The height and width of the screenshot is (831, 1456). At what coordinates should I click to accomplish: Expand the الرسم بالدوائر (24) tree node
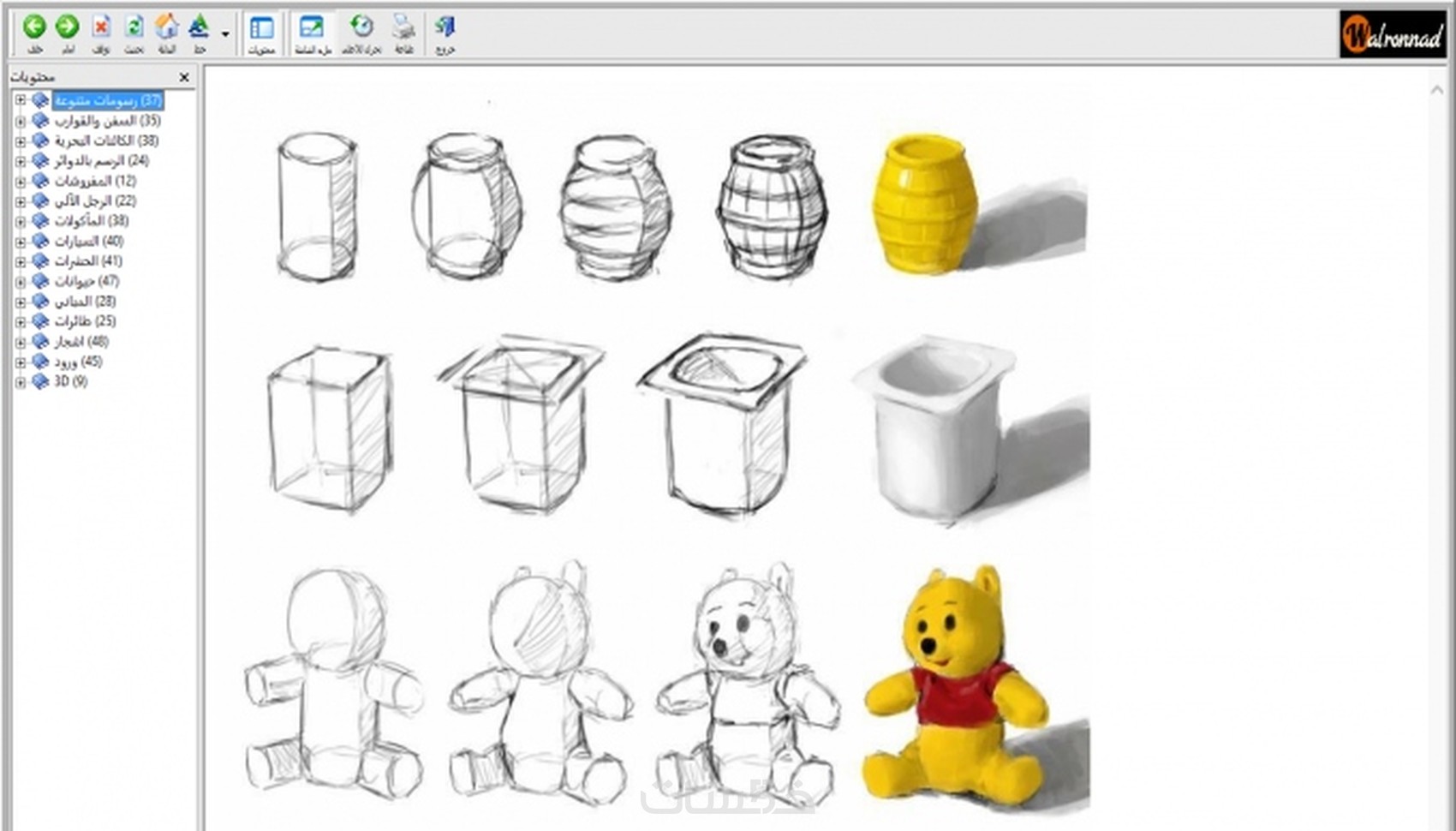pyautogui.click(x=21, y=160)
